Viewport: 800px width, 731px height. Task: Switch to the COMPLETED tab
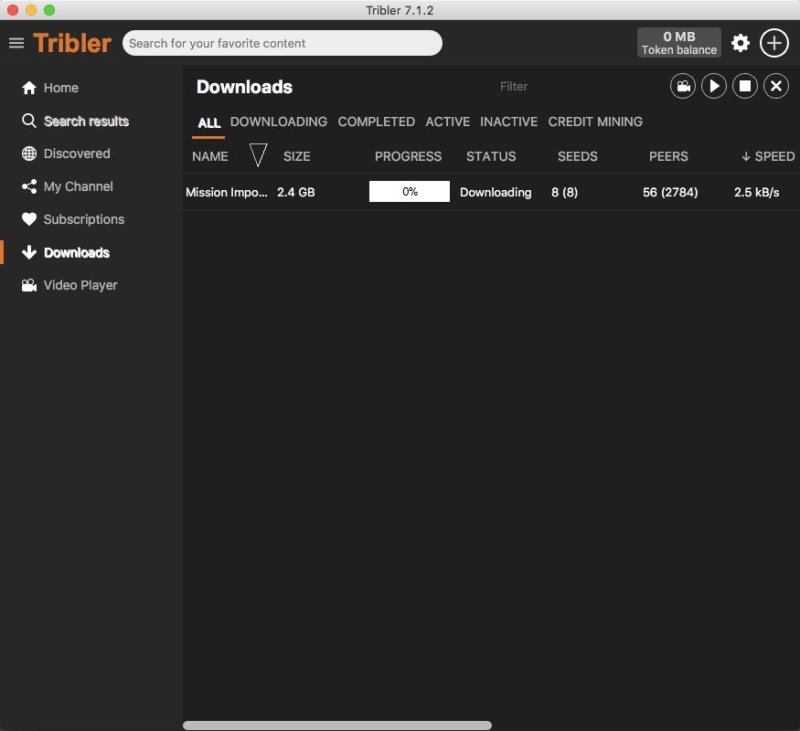tap(376, 122)
